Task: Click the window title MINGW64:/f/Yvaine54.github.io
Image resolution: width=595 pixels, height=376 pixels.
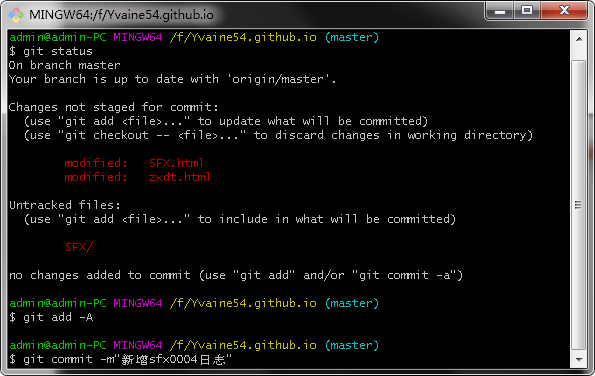Action: click(121, 15)
